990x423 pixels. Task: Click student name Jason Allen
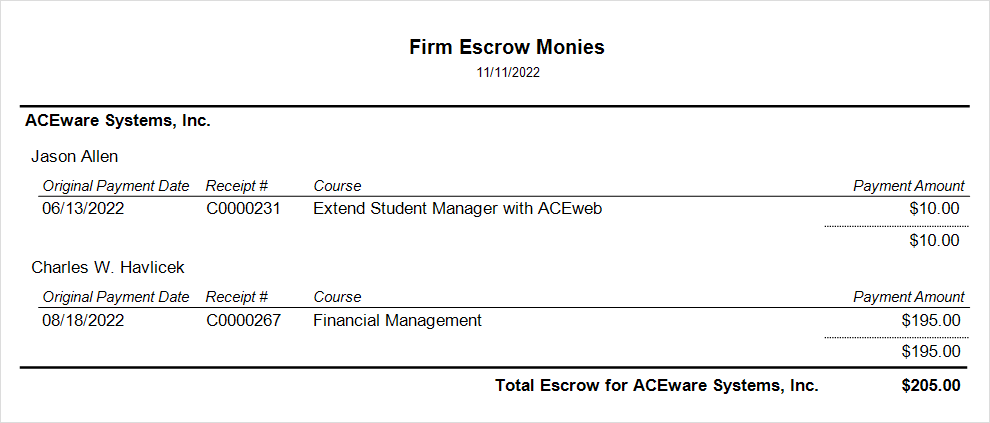pyautogui.click(x=75, y=156)
